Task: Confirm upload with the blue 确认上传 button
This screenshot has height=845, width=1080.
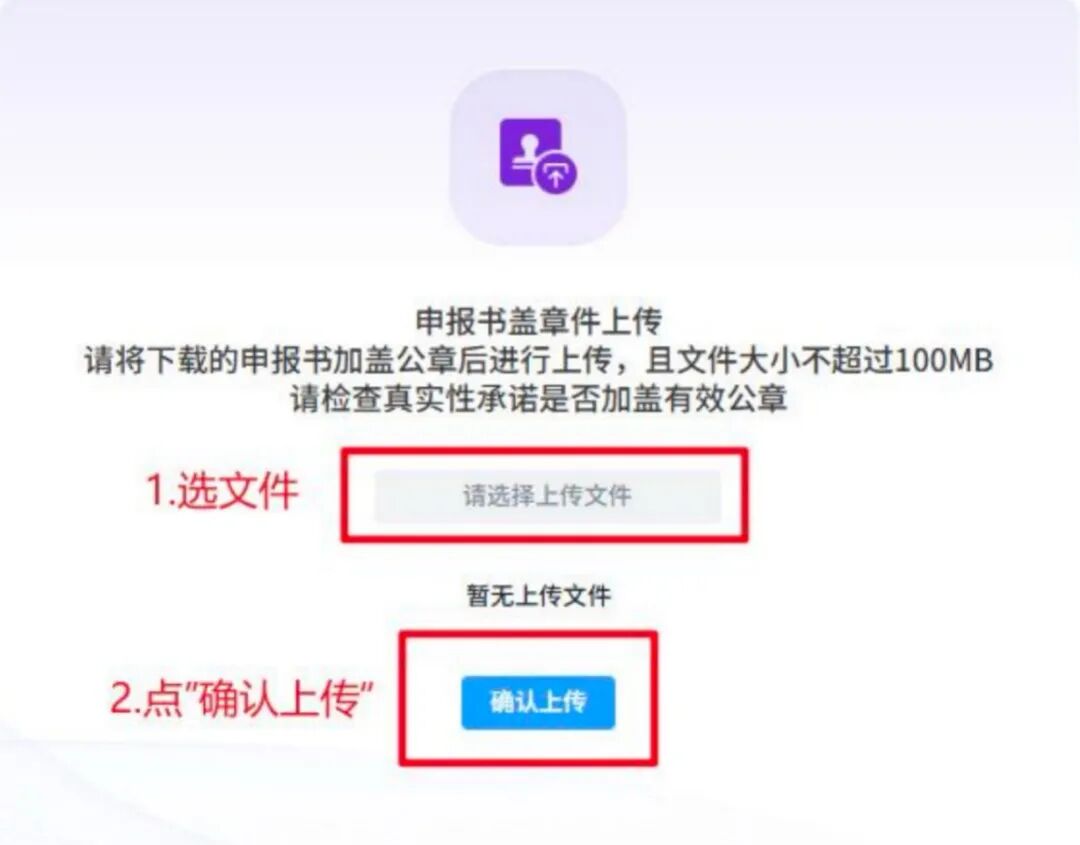Action: point(538,702)
